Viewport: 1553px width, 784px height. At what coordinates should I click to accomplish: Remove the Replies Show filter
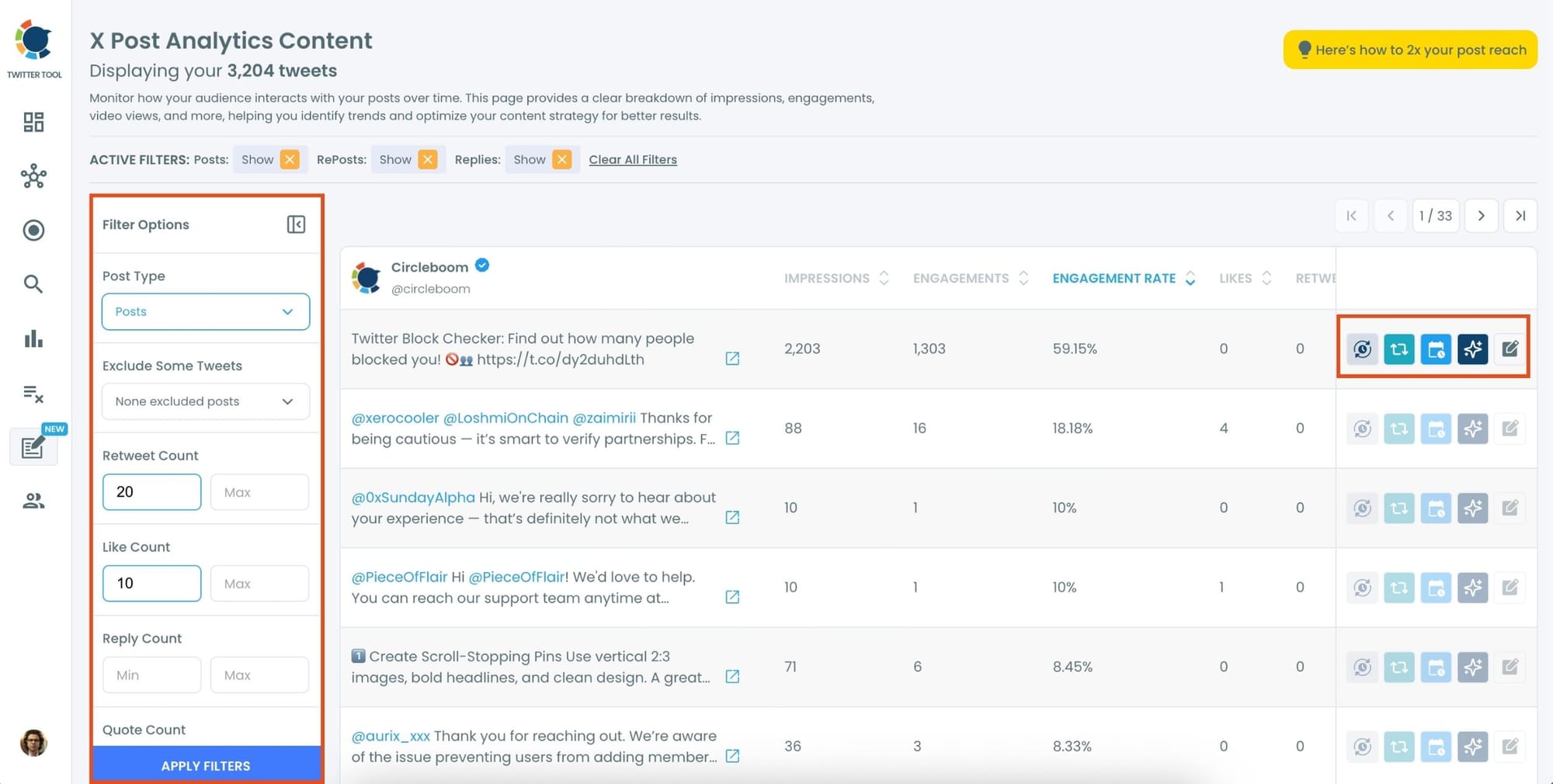pyautogui.click(x=562, y=159)
